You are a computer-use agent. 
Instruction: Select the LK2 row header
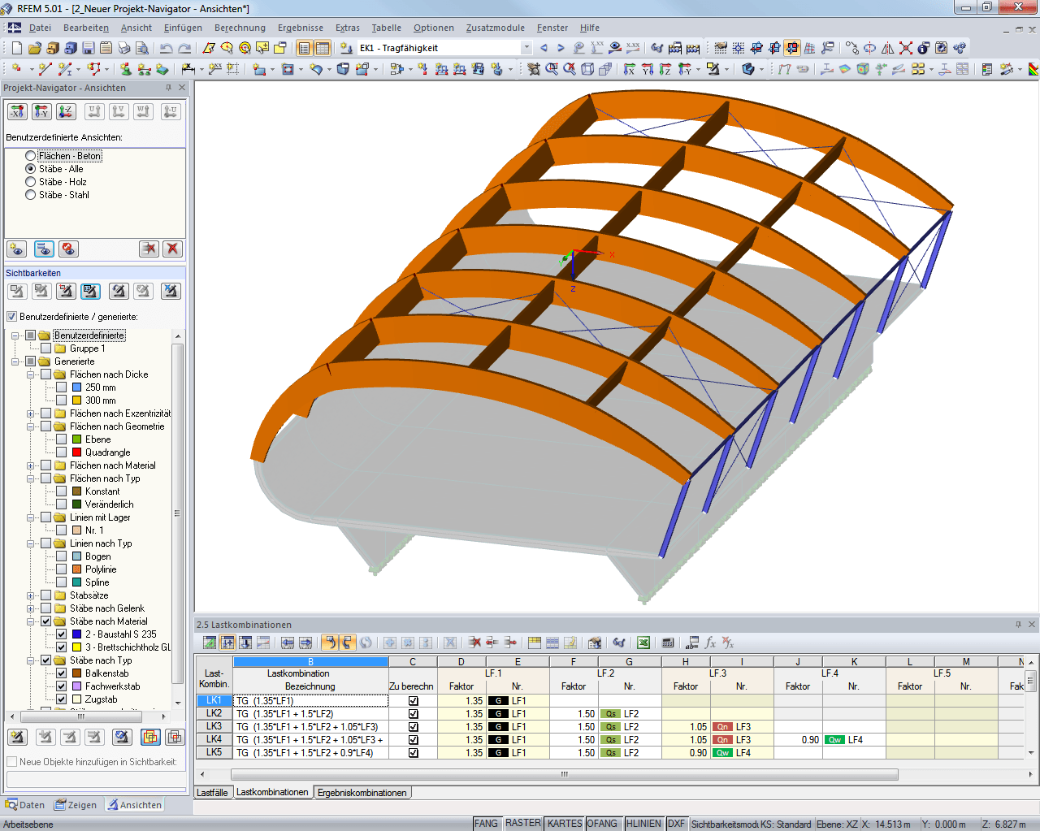click(x=214, y=714)
